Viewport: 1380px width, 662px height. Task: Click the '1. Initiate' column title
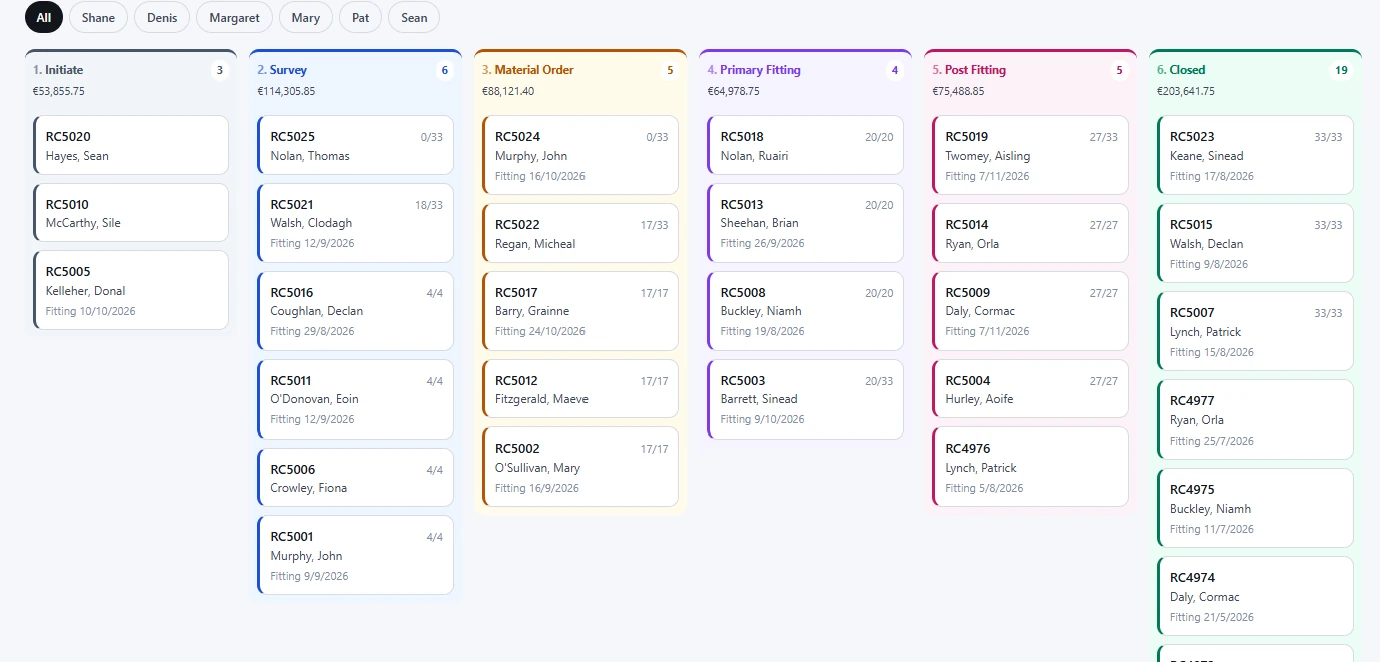tap(58, 70)
